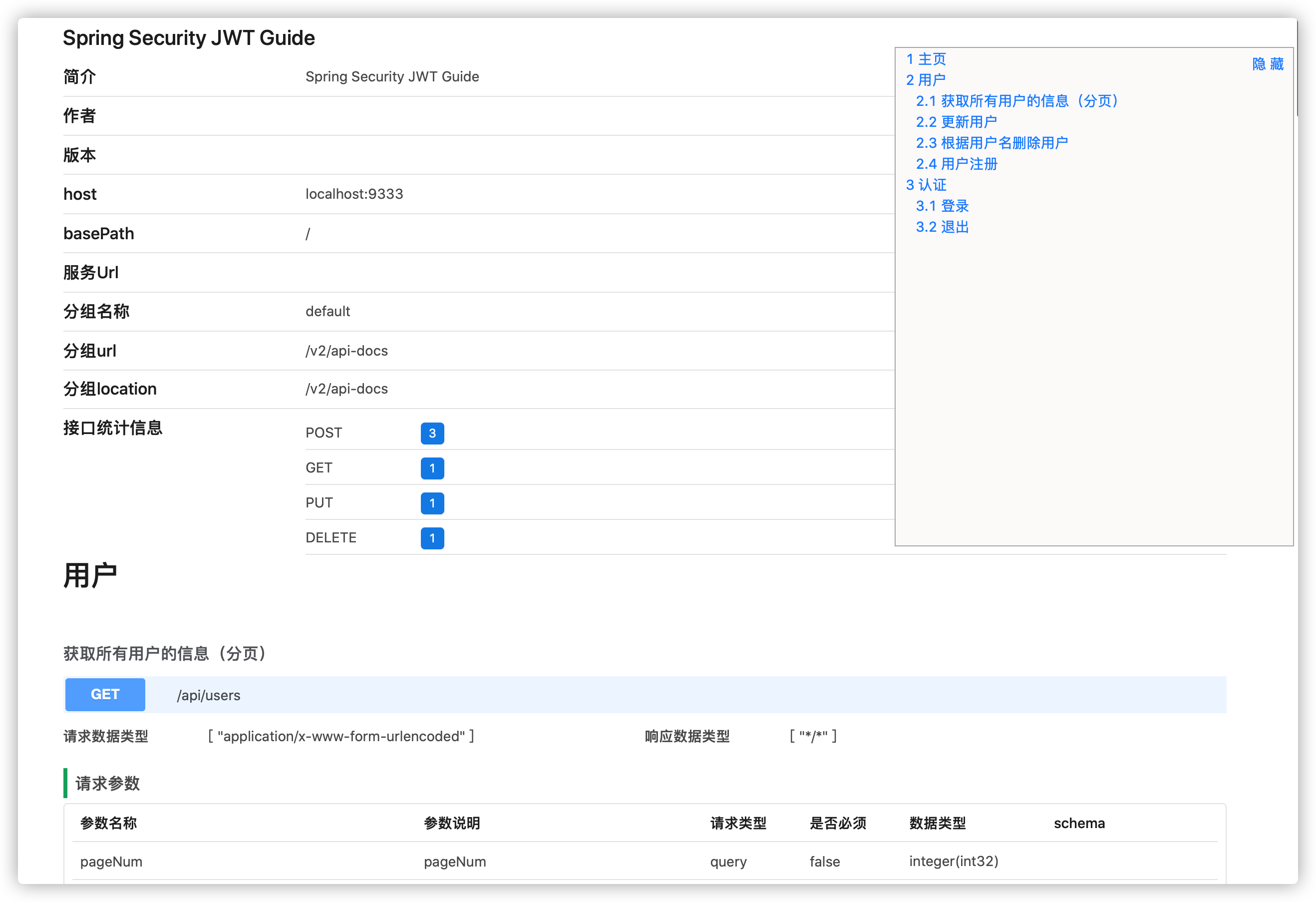This screenshot has width=1316, height=902.
Task: Open the 3.1 登录 link
Action: coord(942,206)
